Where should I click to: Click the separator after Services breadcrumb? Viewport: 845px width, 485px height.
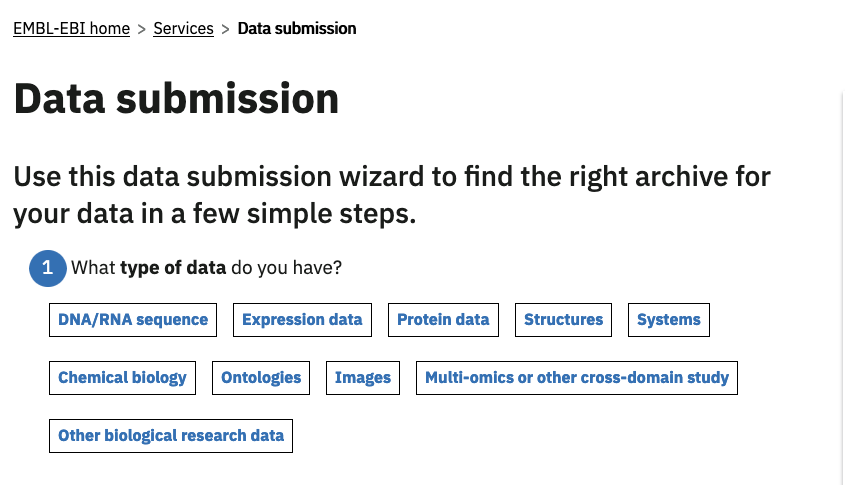pos(225,29)
